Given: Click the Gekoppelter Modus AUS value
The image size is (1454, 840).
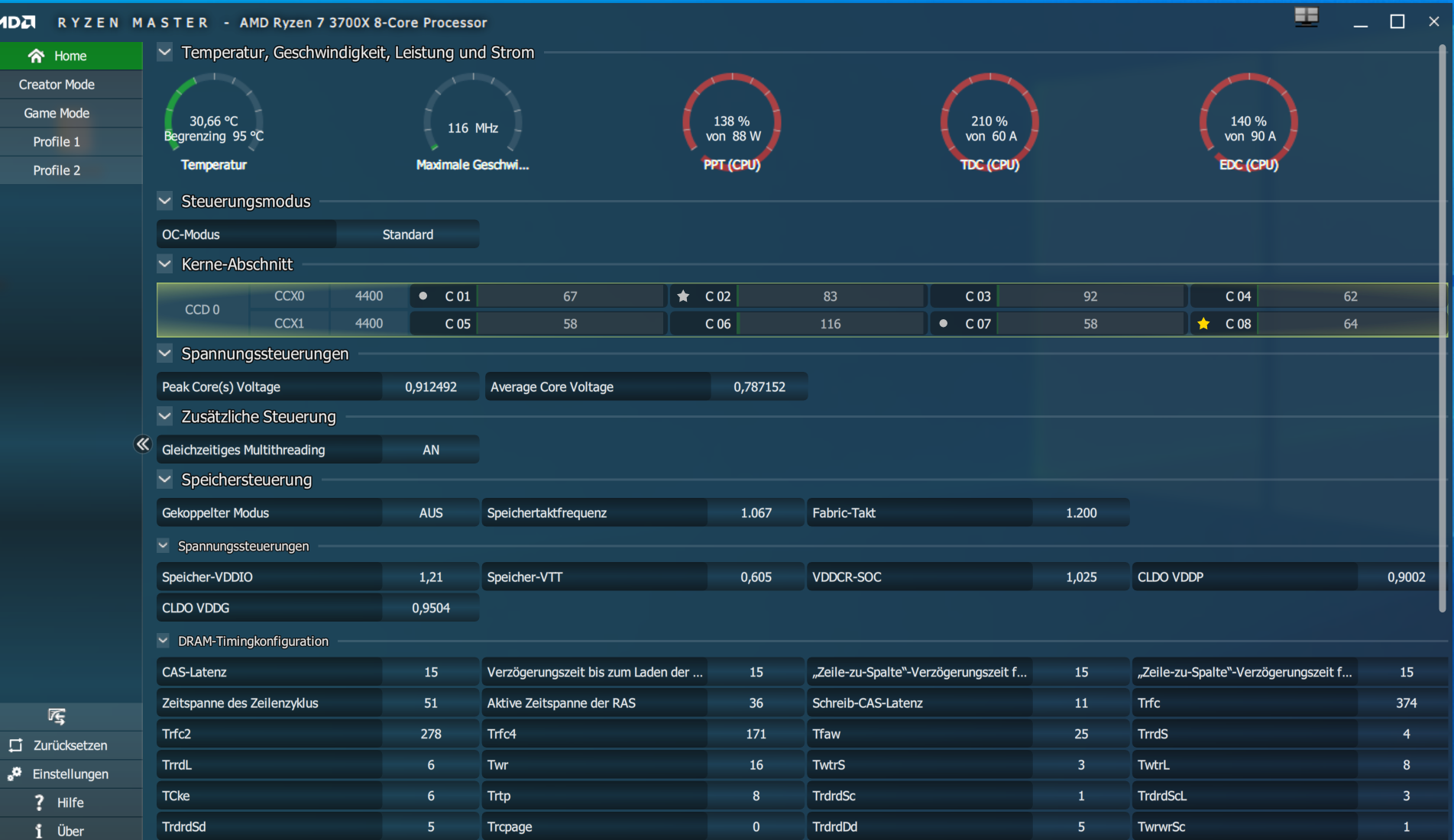Looking at the screenshot, I should [x=431, y=513].
